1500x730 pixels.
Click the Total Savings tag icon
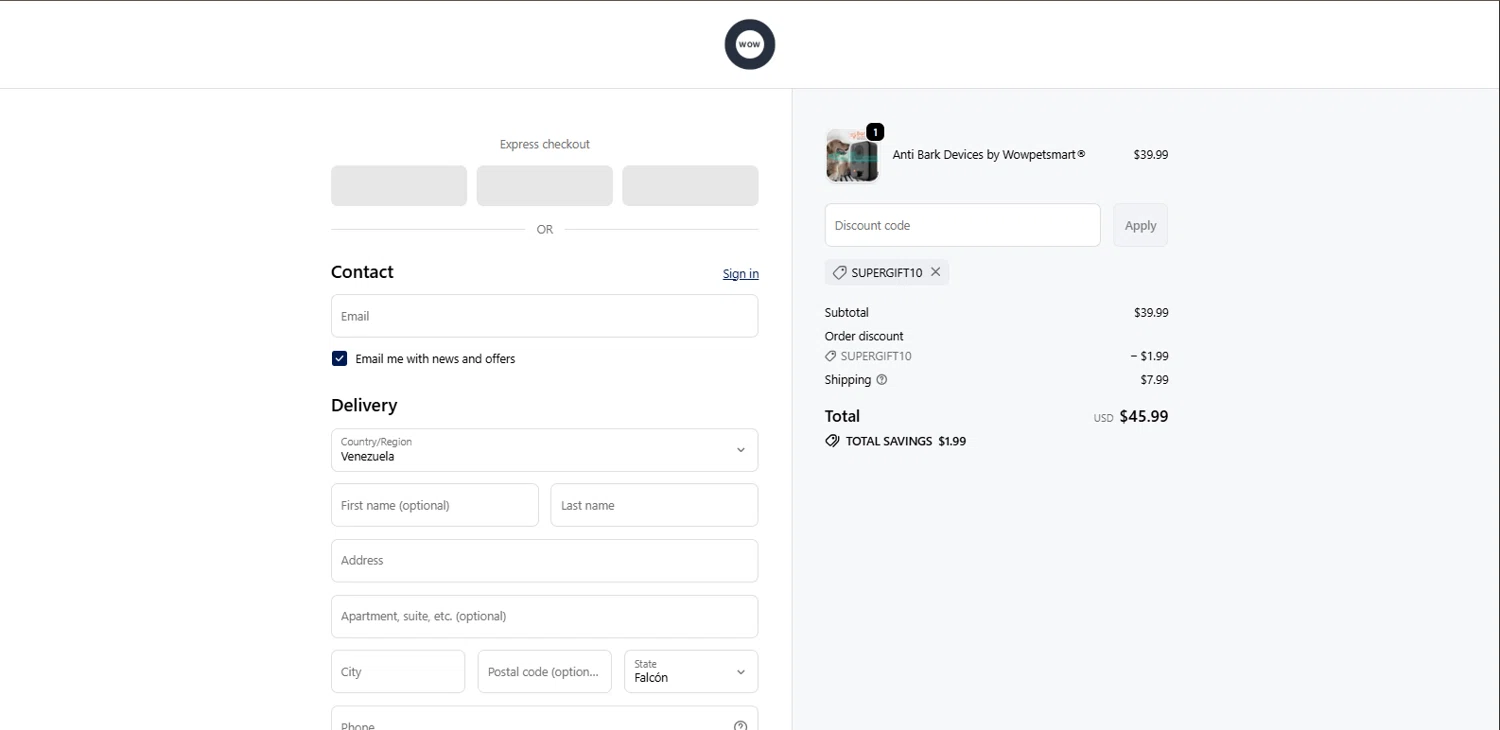[832, 441]
